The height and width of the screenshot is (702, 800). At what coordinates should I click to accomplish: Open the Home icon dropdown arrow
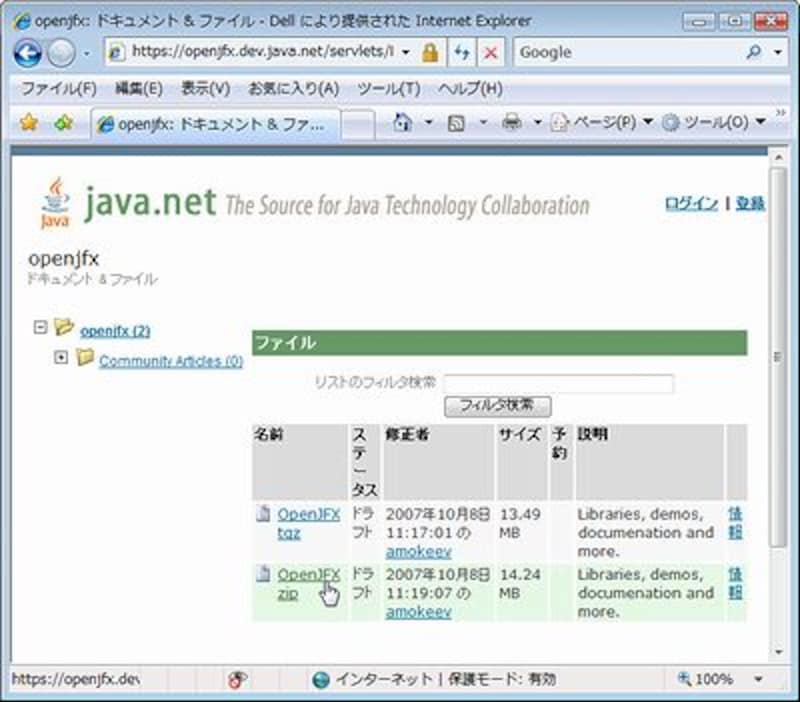pos(429,122)
